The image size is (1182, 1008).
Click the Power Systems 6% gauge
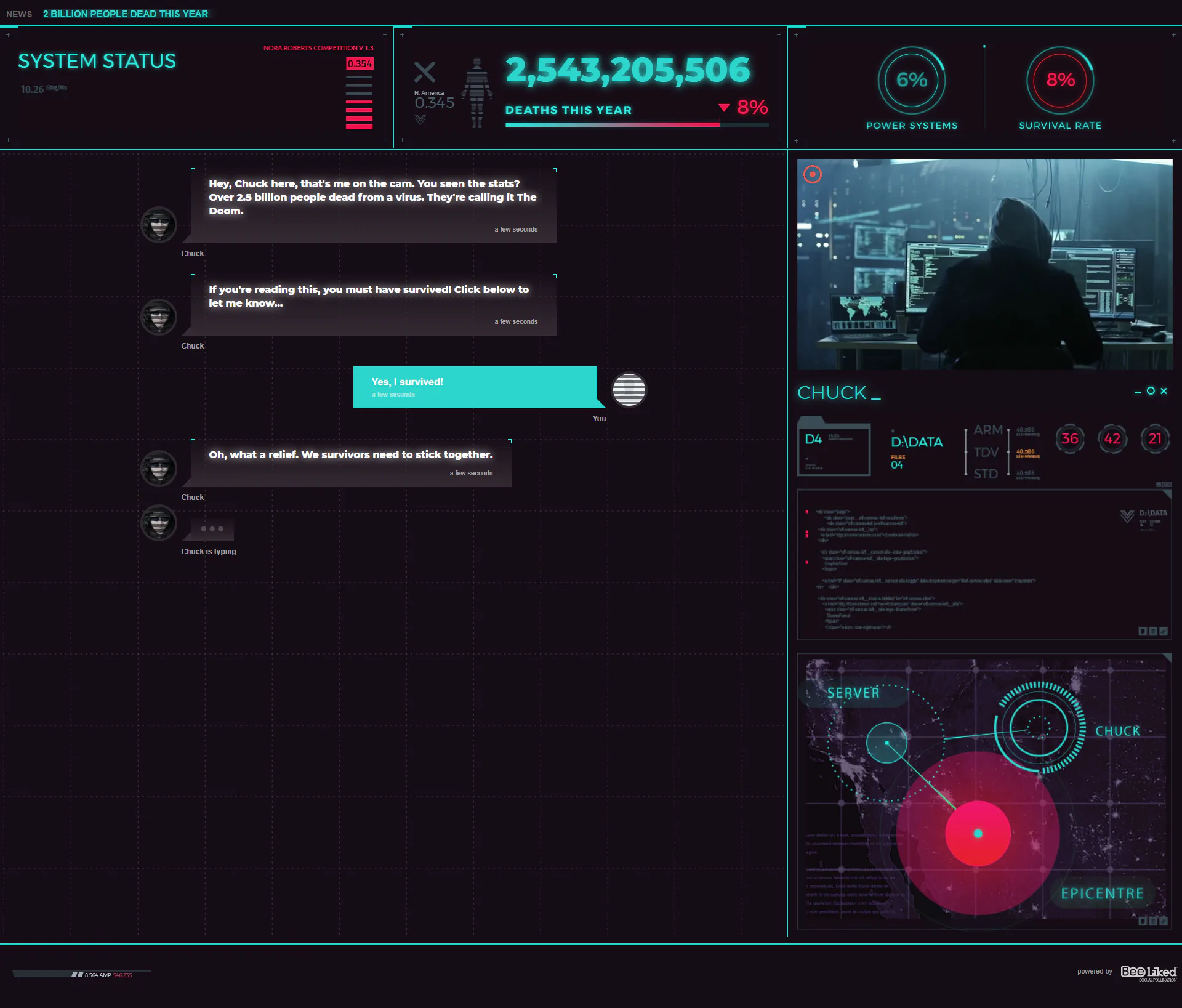[912, 80]
